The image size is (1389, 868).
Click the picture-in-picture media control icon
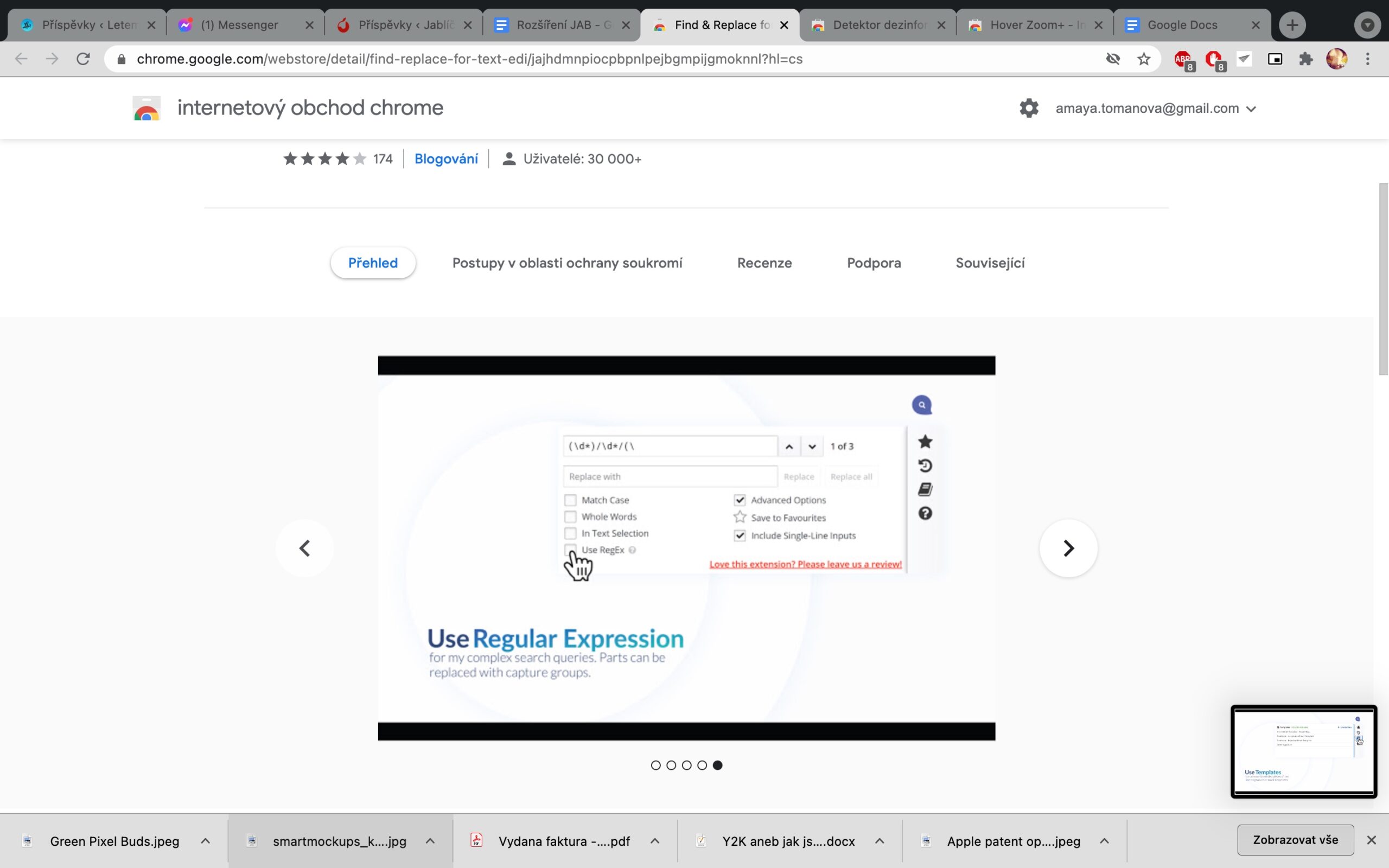click(x=1275, y=59)
